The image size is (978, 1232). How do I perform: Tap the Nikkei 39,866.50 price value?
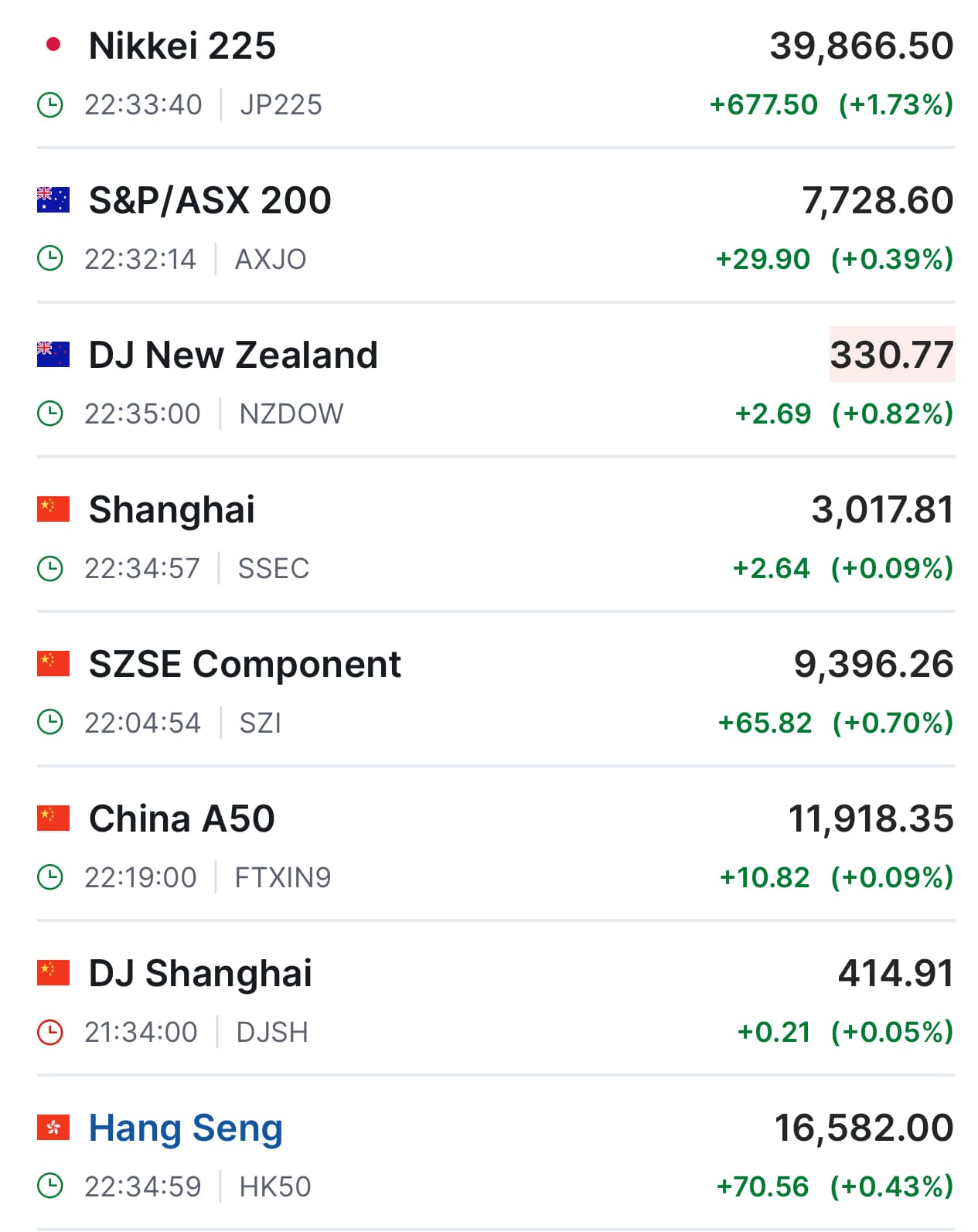[861, 46]
